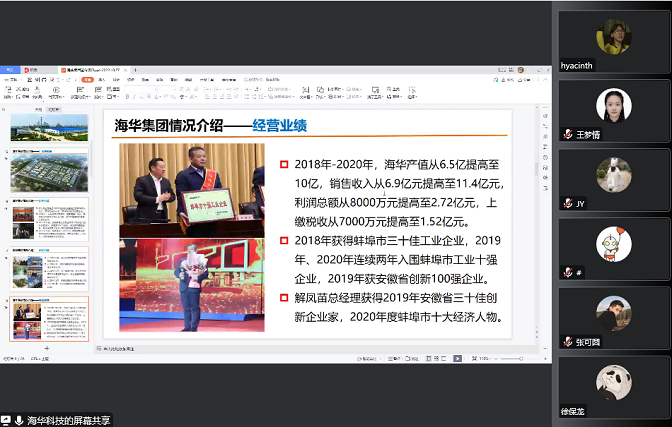
Task: Click the slide notes field below slide
Action: pos(300,348)
